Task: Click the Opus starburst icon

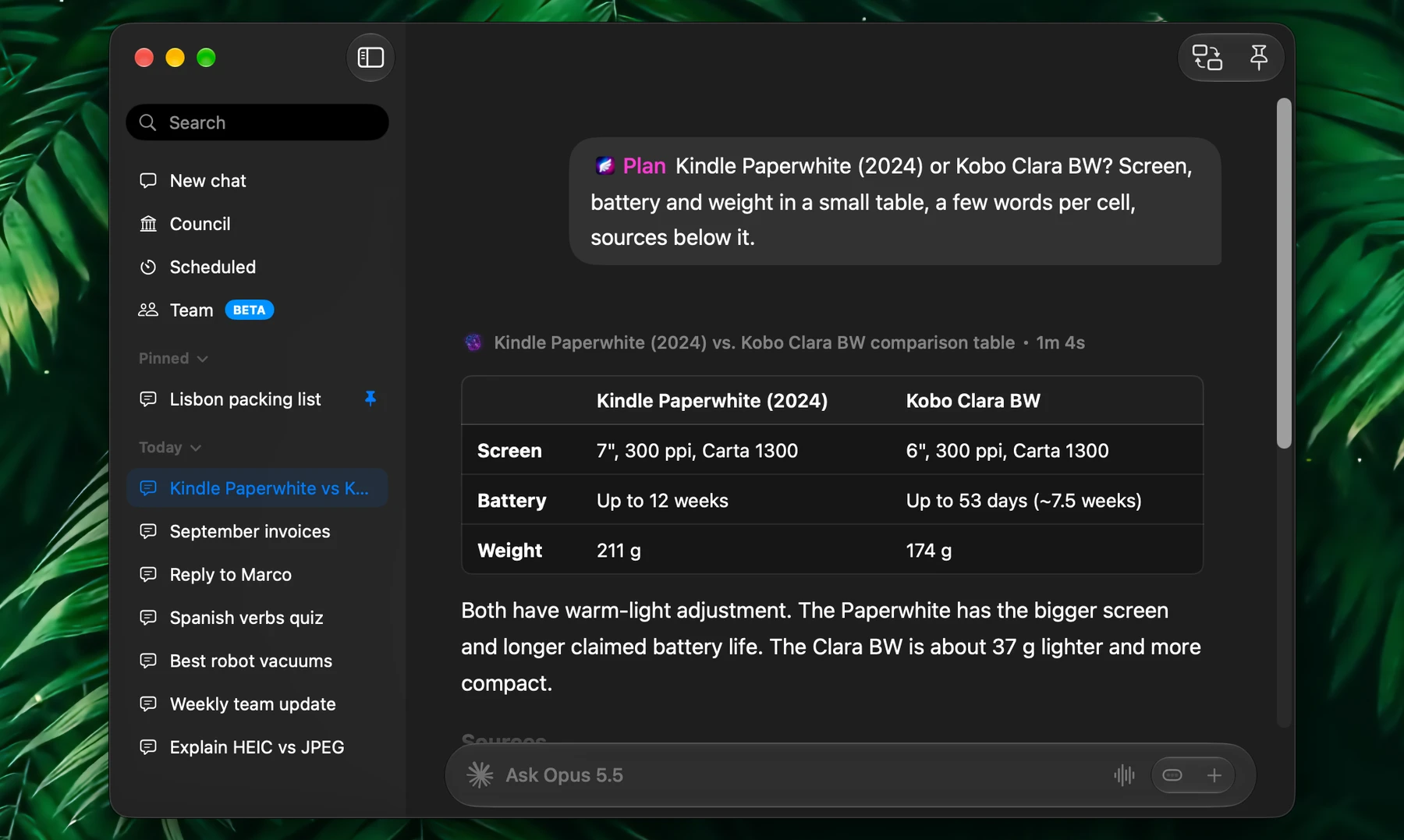Action: point(480,774)
